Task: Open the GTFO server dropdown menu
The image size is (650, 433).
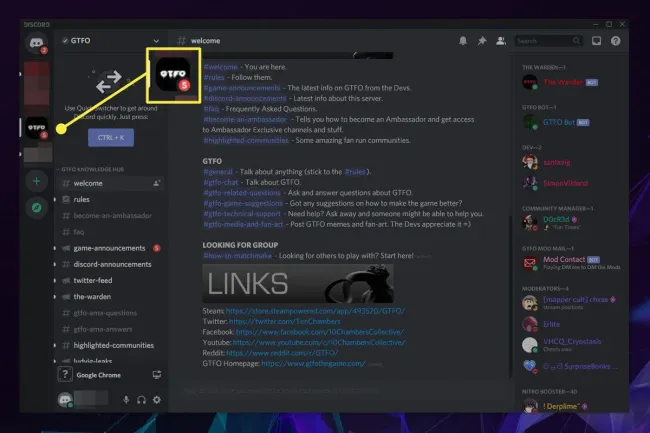Action: 156,41
